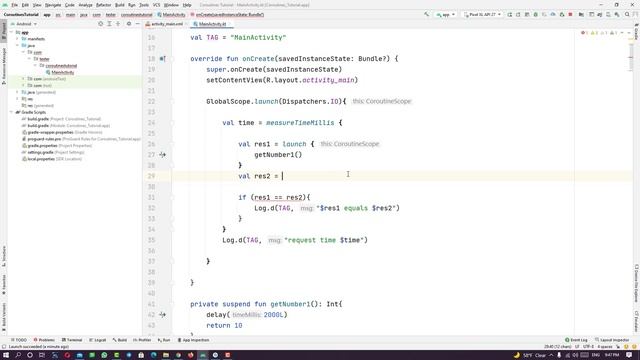Image resolution: width=640 pixels, height=360 pixels.
Task: Collapse the app module tree node
Action: point(12,32)
